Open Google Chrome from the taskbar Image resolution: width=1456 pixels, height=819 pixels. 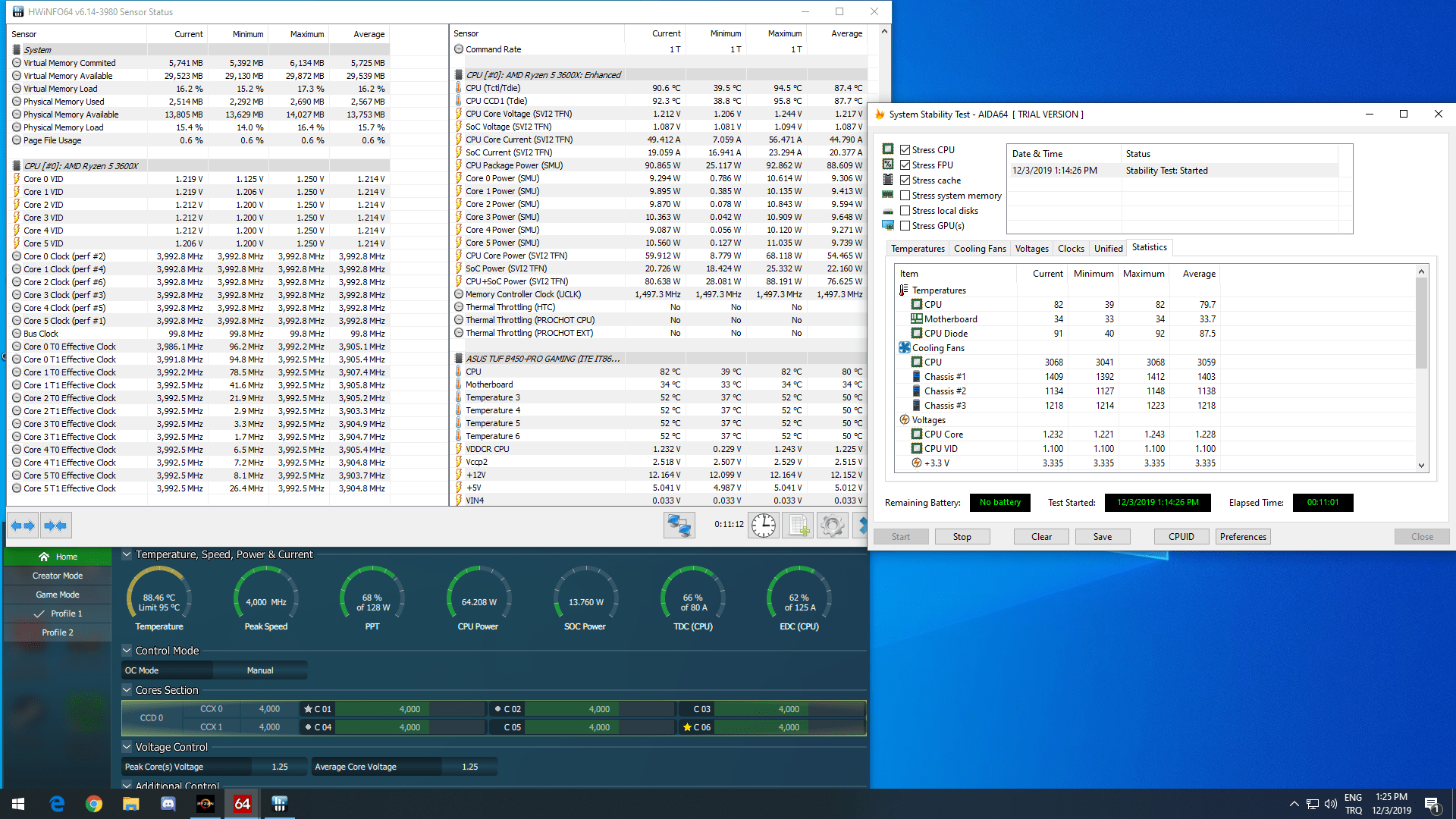(x=94, y=804)
